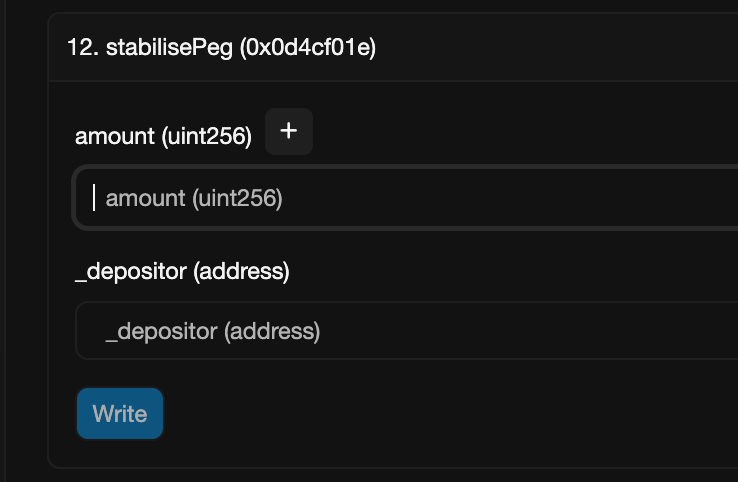Click inside the _depositor placeholder text
The image size is (738, 482).
click(213, 331)
